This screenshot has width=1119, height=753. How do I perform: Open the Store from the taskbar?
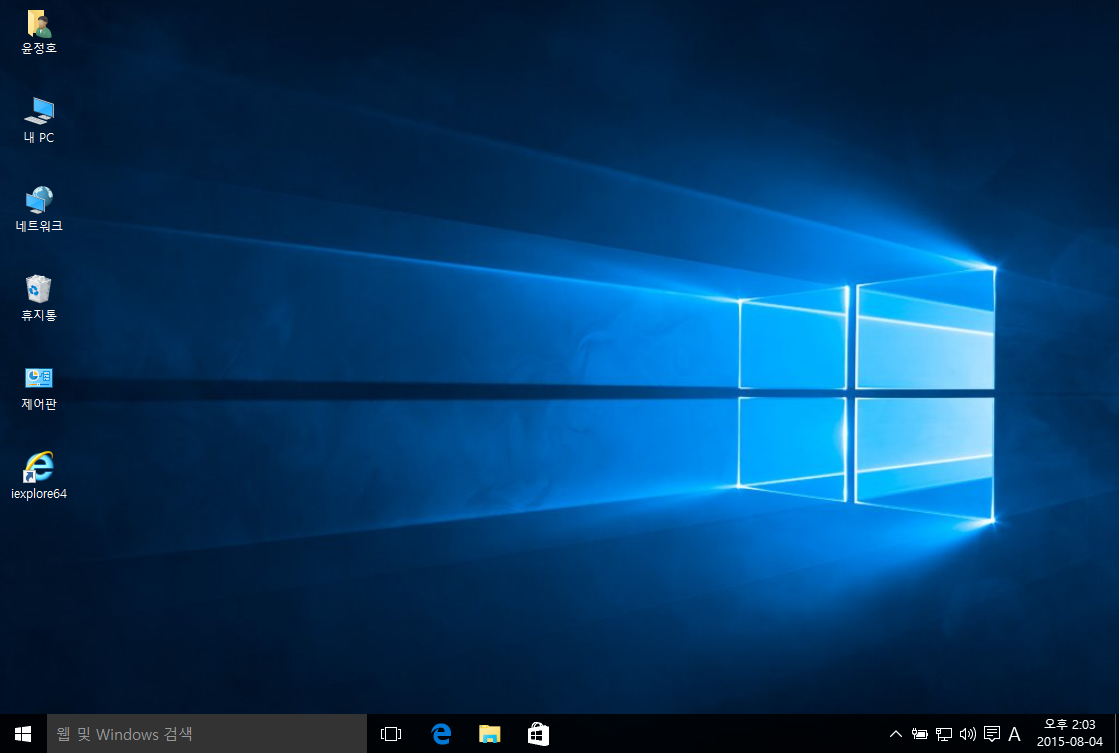538,734
